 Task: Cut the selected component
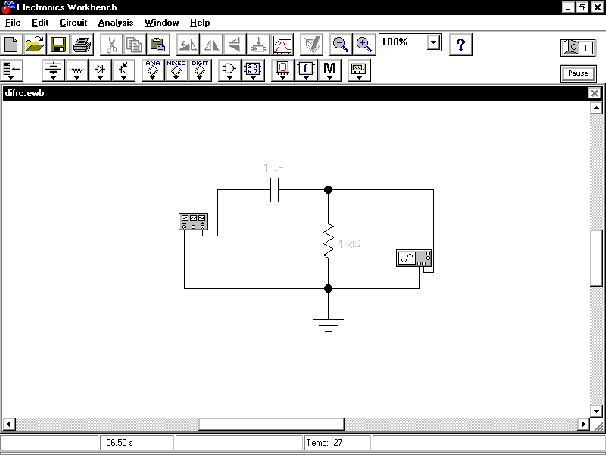[111, 44]
